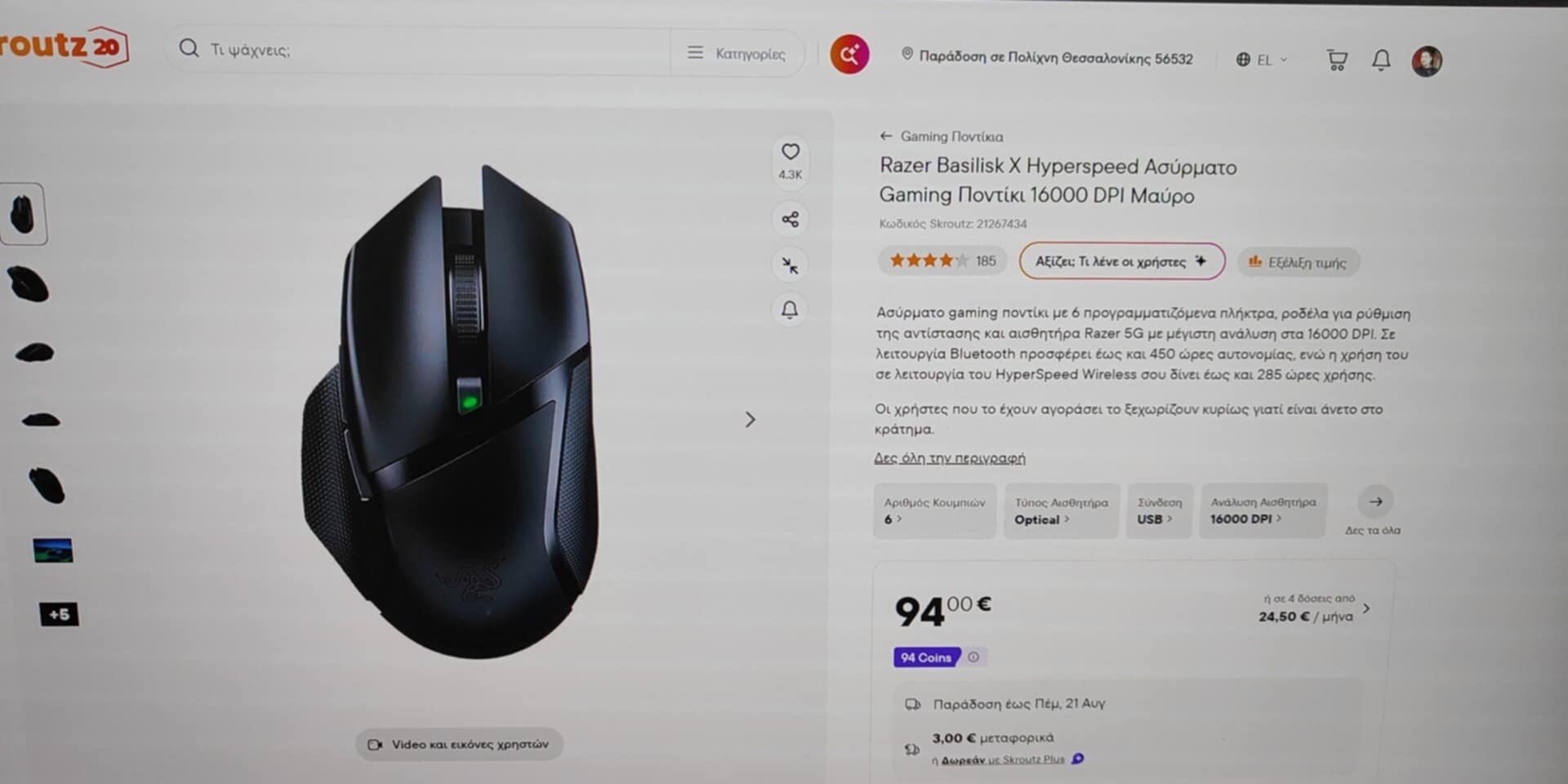
Task: Go back to Gaming Ποντίκια category
Action: tap(942, 136)
